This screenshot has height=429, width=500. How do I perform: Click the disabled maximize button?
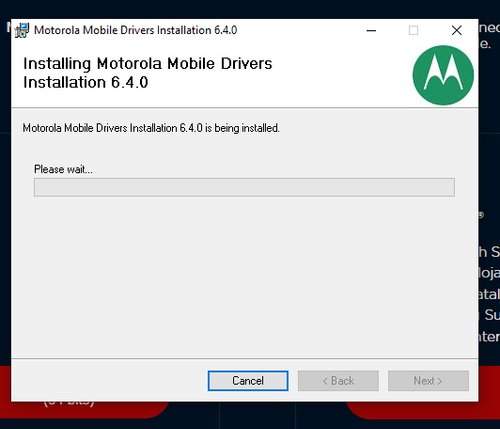tap(413, 30)
